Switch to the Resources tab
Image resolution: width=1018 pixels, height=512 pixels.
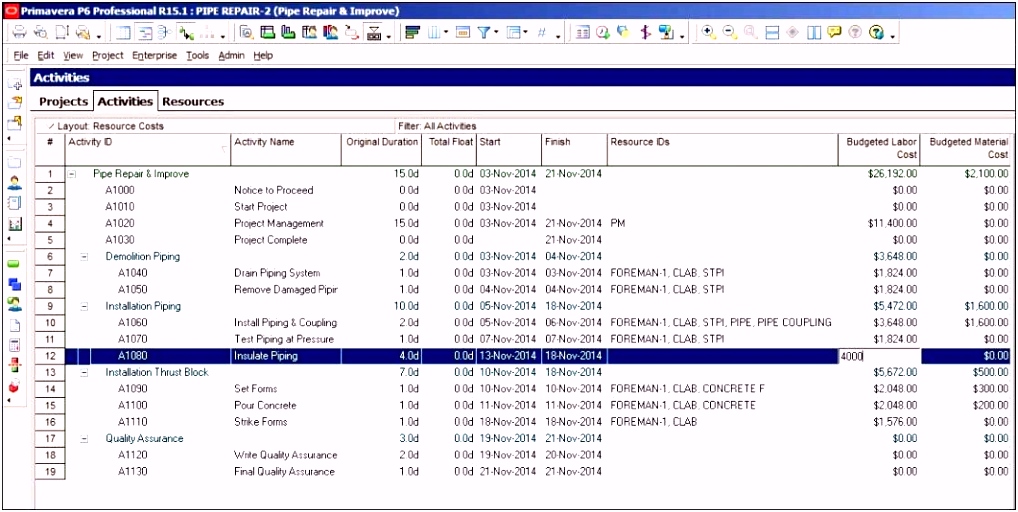pyautogui.click(x=193, y=102)
